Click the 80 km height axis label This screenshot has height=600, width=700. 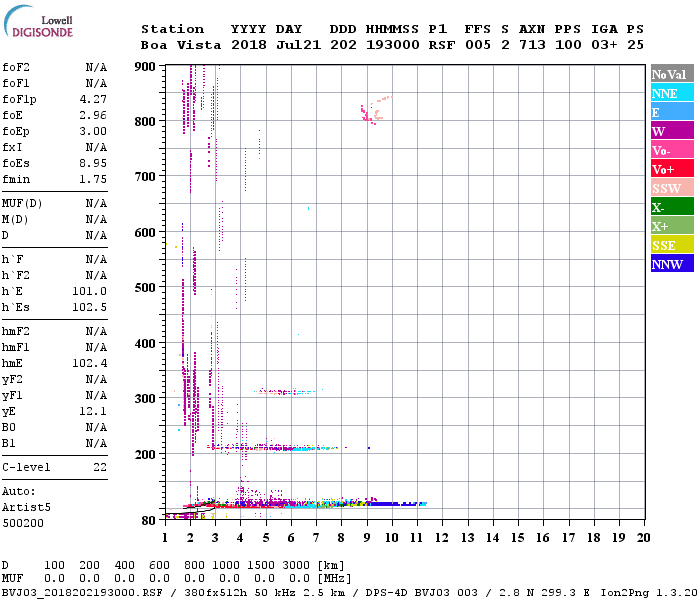click(149, 521)
